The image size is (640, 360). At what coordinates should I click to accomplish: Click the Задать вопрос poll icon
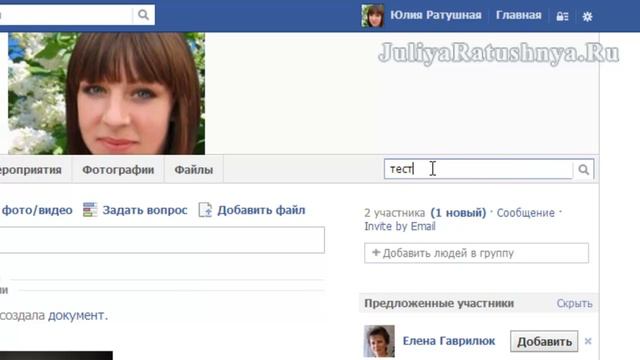[89, 210]
